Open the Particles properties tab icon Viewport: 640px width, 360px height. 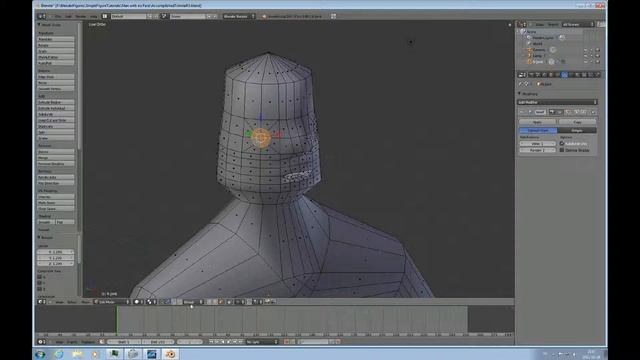pyautogui.click(x=591, y=75)
